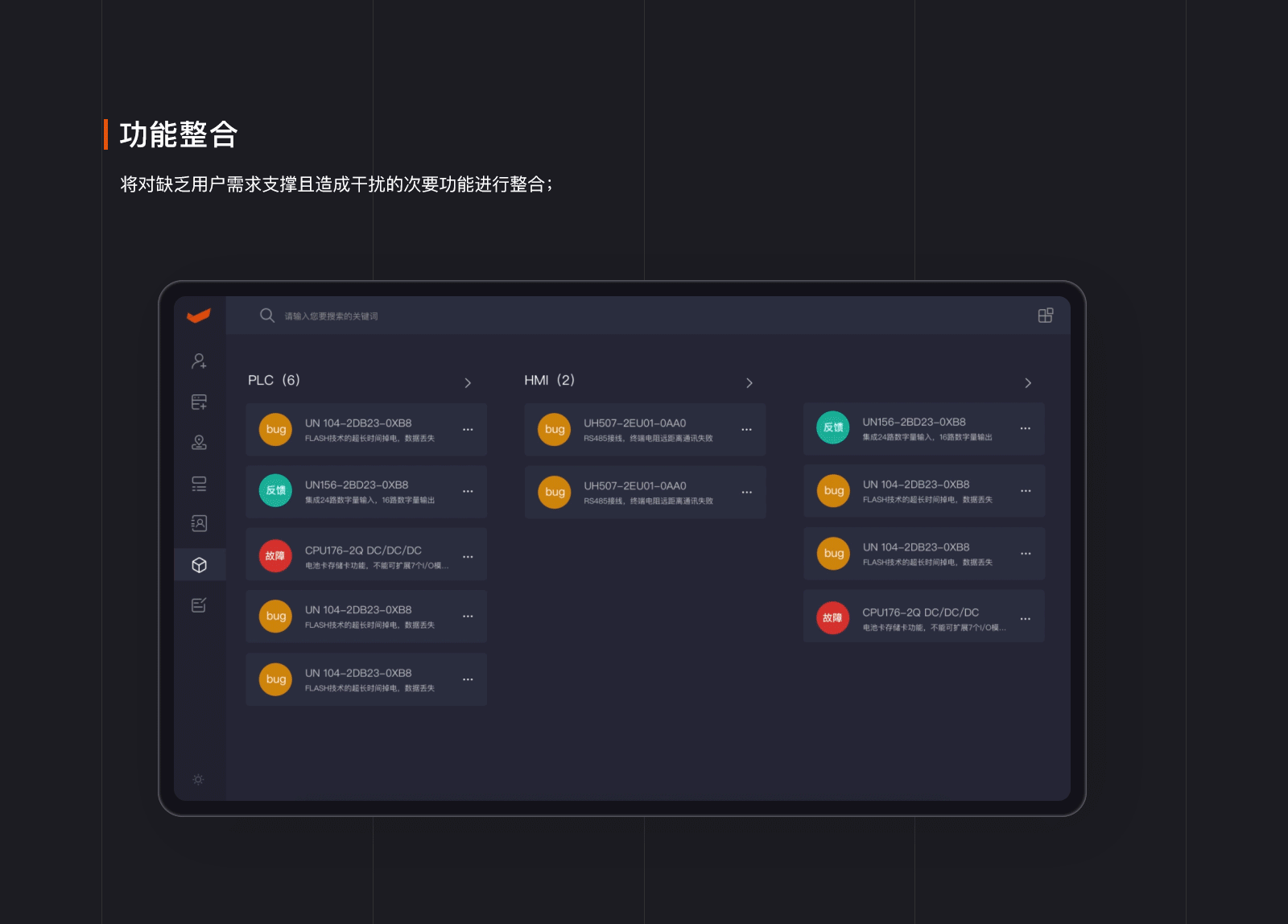
Task: Open the contact card icon in the sidebar
Action: [x=199, y=523]
